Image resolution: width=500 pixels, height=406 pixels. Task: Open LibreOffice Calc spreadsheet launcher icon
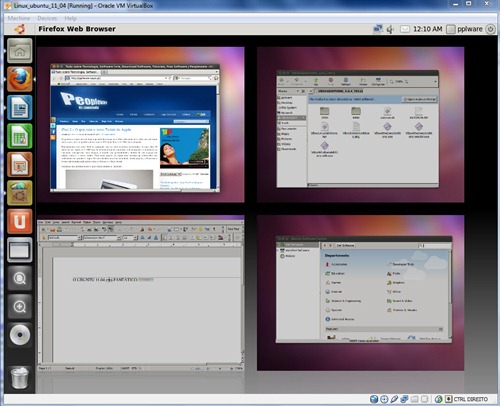pyautogui.click(x=20, y=136)
